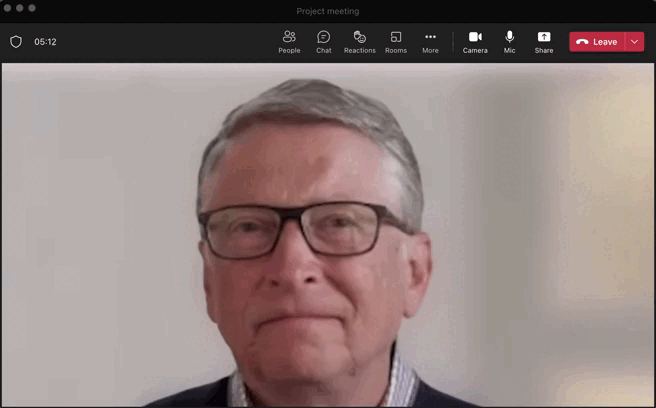The image size is (656, 408).
Task: Click the Project meeting window title
Action: (328, 11)
